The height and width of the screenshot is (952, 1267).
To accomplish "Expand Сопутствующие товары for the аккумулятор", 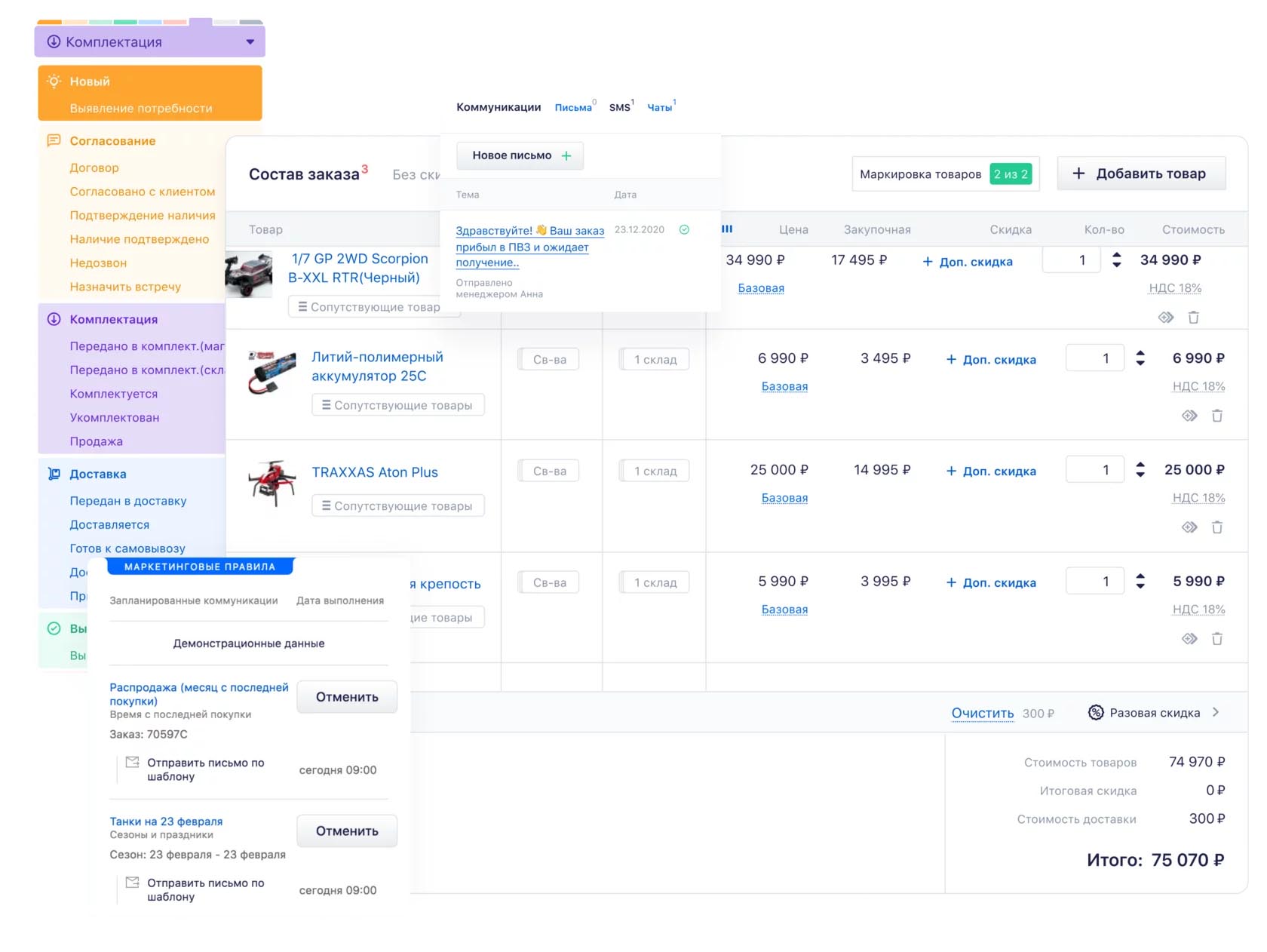I will coord(398,405).
